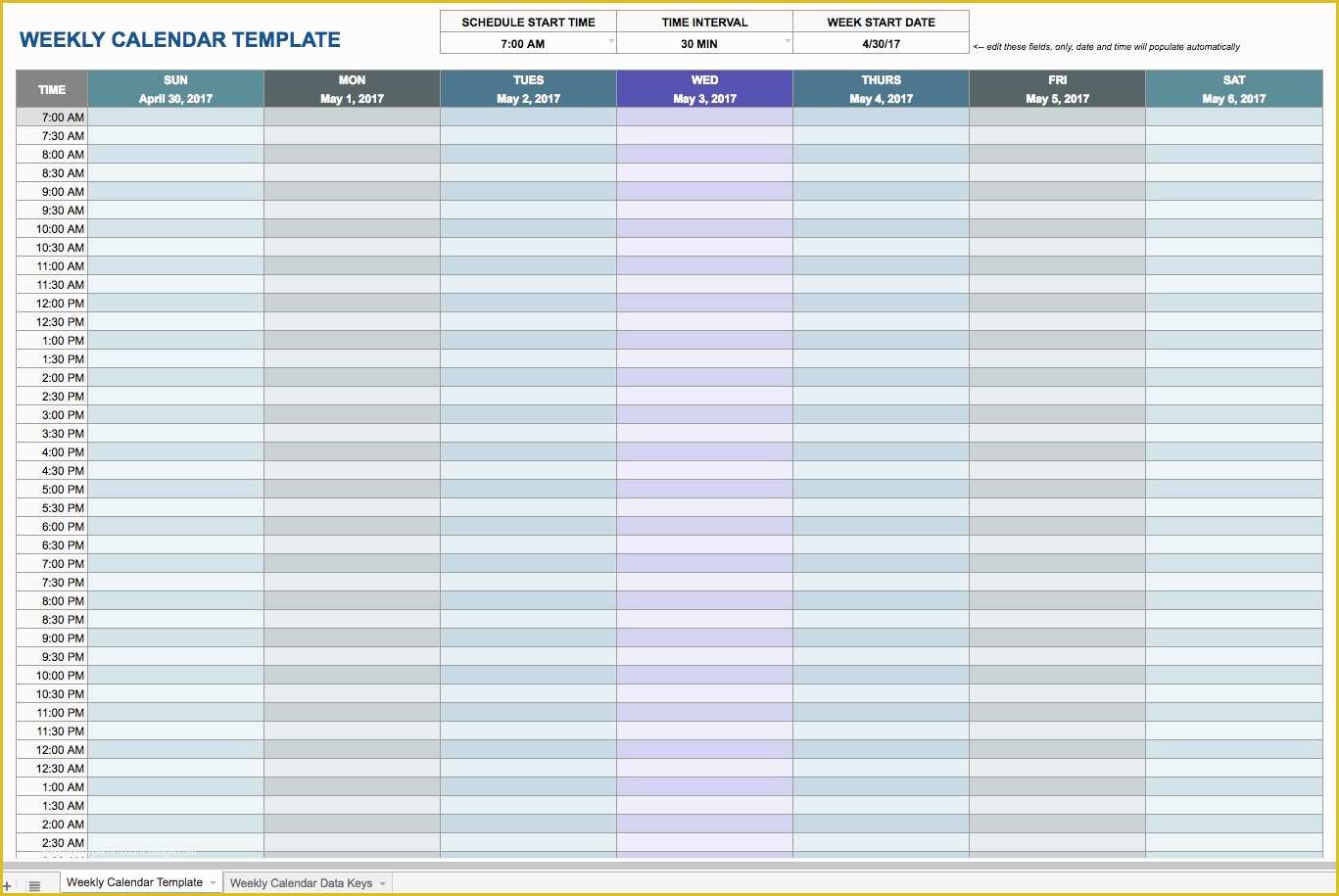Select the 7:00 AM time cell
Screen dimensions: 1339x896
pos(52,118)
